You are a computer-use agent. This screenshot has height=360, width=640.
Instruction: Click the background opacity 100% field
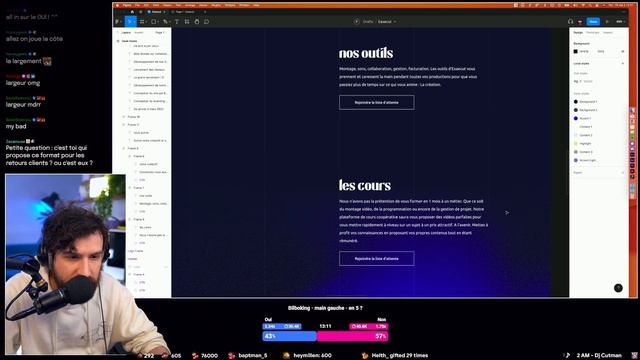pyautogui.click(x=601, y=51)
